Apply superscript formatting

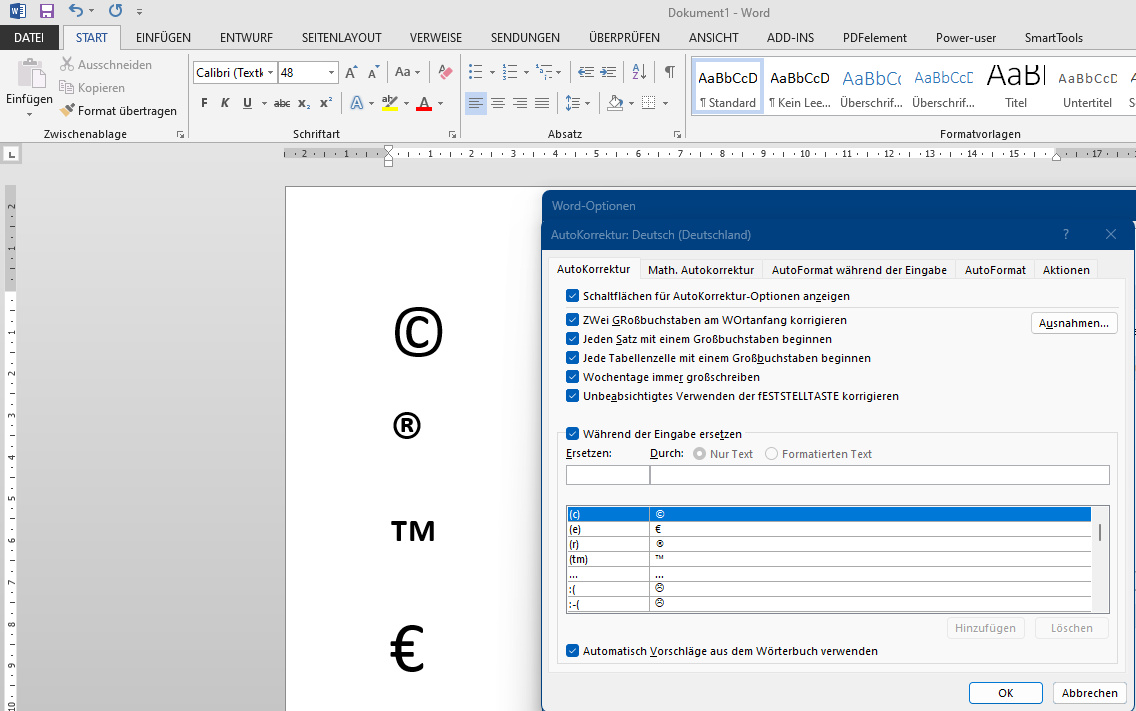[x=326, y=103]
